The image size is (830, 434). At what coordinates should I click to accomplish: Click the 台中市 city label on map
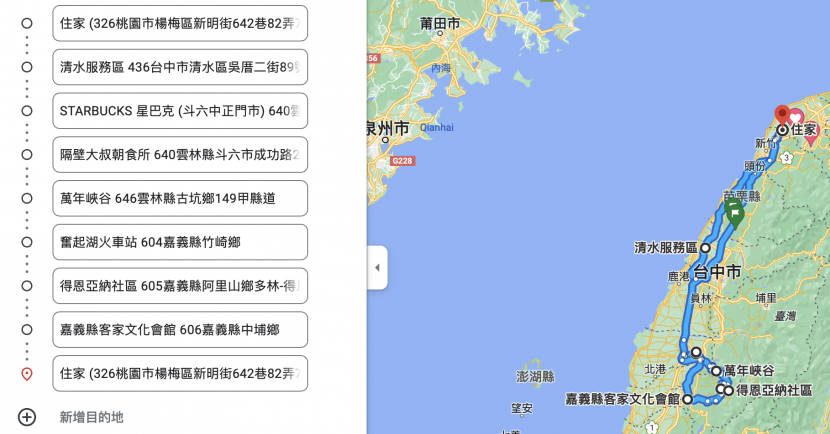tap(717, 272)
